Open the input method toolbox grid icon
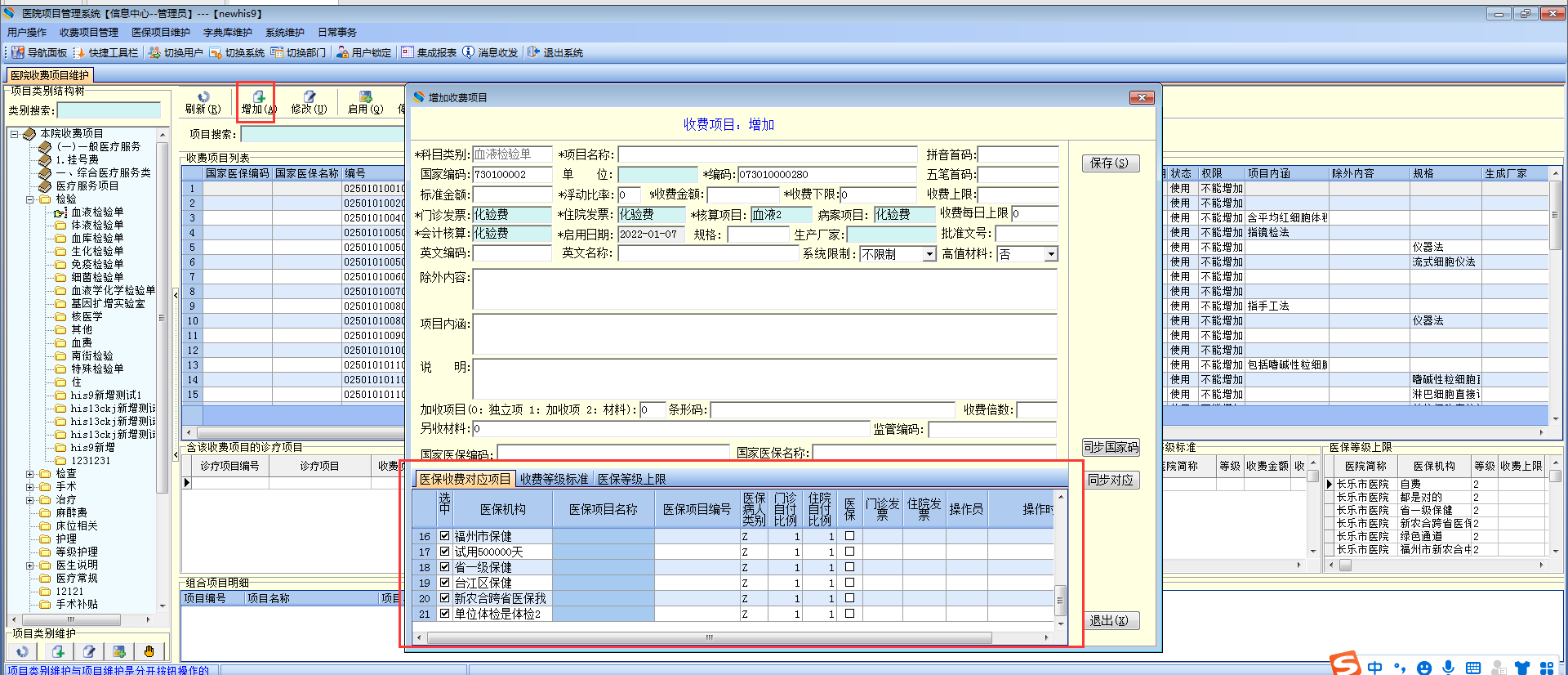The height and width of the screenshot is (675, 1568). pyautogui.click(x=1547, y=668)
